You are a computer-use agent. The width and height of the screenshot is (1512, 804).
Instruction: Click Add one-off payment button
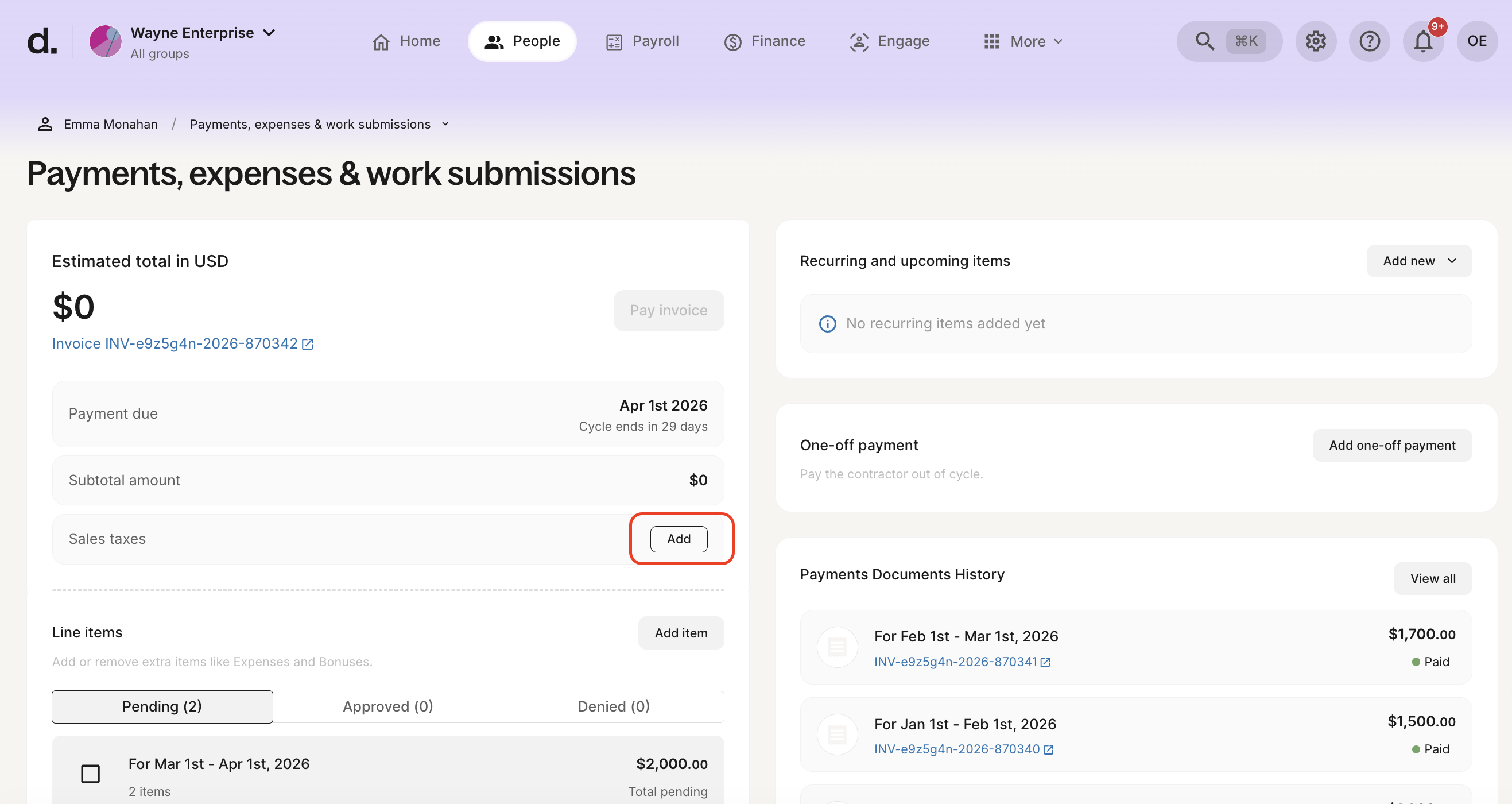(x=1391, y=445)
